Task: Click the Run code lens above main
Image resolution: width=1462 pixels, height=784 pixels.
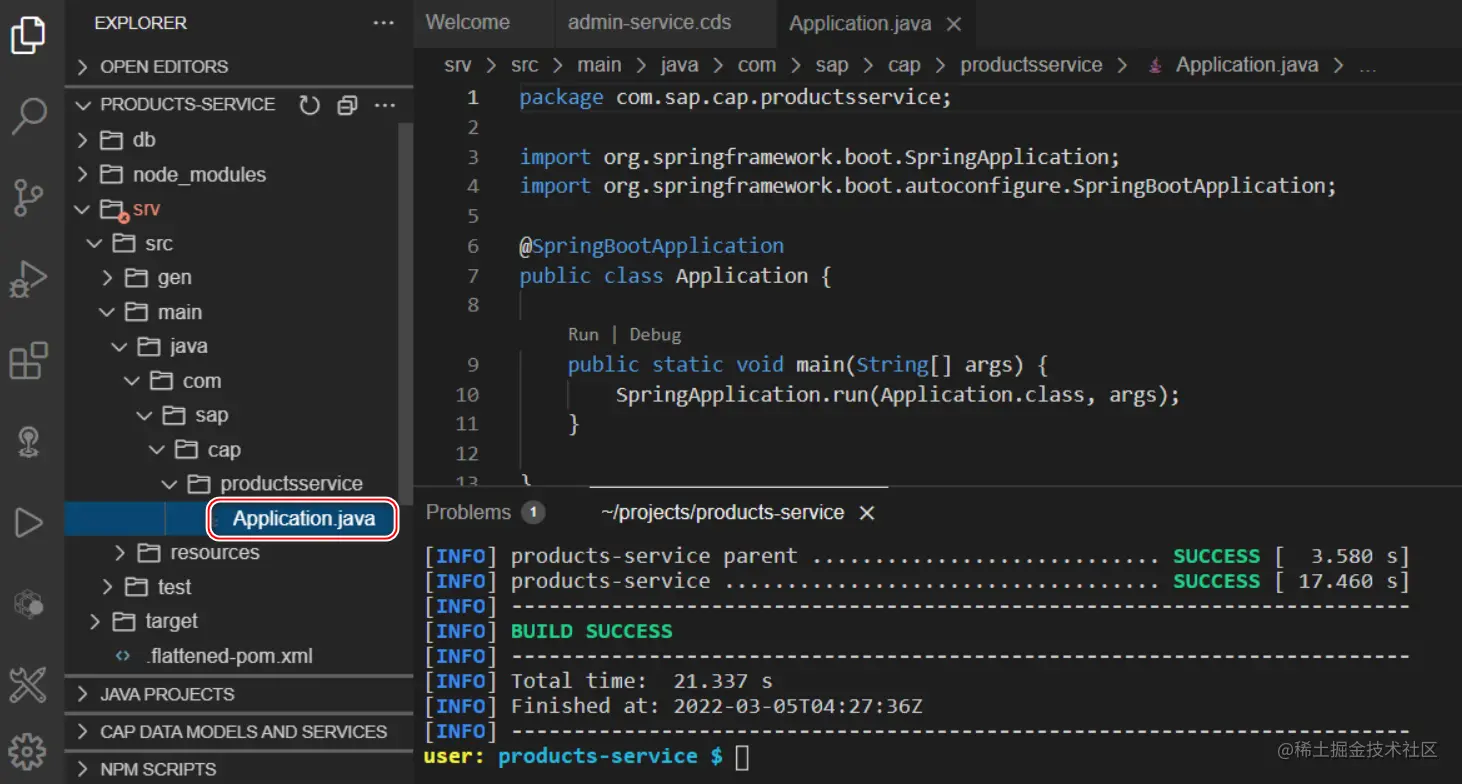Action: click(583, 335)
